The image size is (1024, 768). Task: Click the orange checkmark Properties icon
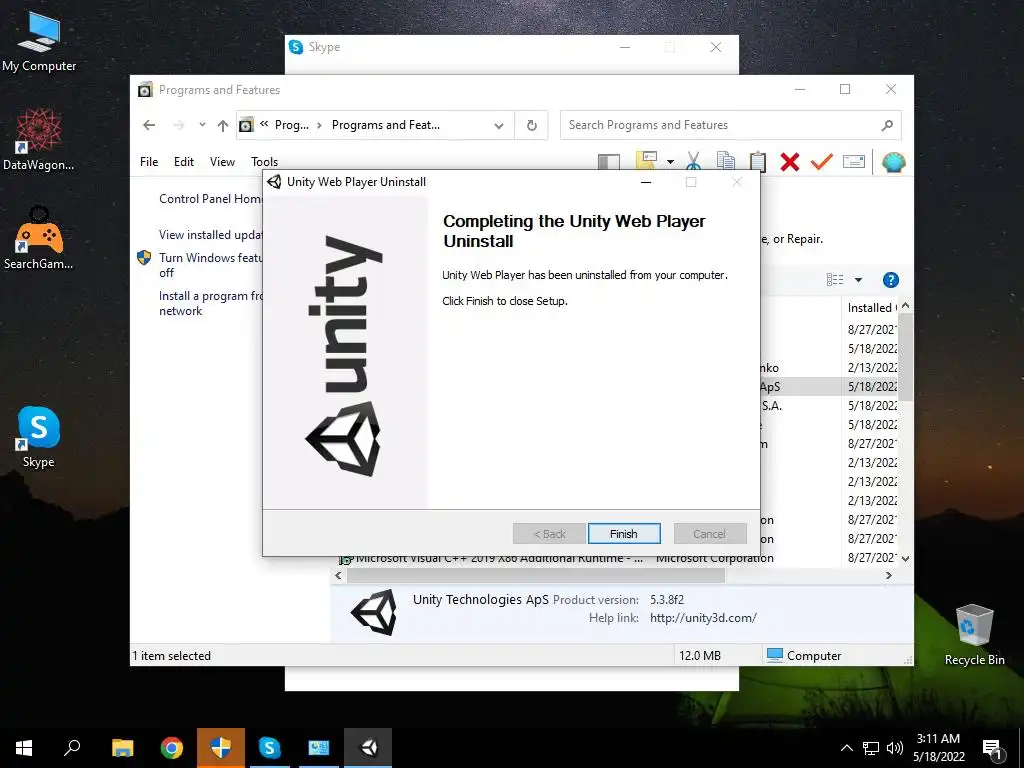click(822, 161)
